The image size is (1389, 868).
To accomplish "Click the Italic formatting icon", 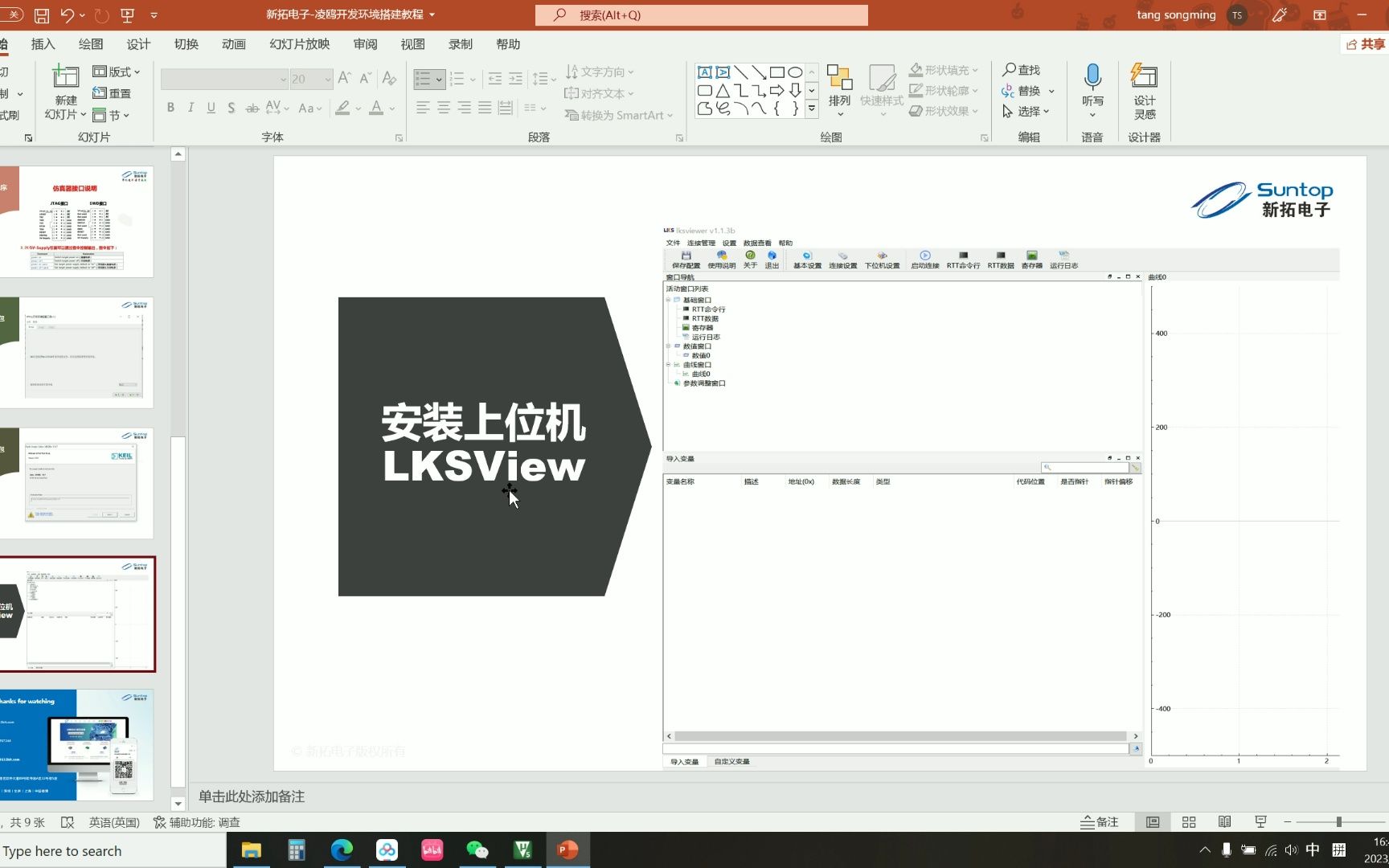I will 191,108.
